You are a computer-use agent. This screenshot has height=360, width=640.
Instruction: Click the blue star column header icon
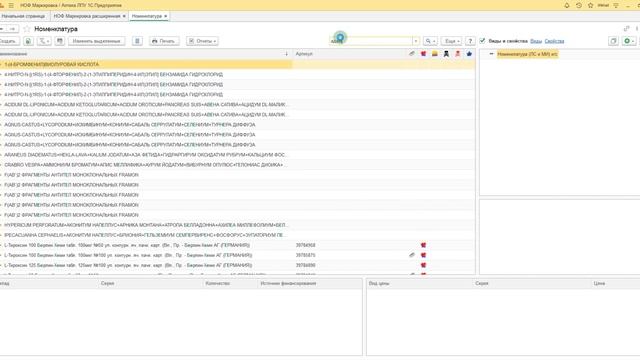(x=469, y=54)
